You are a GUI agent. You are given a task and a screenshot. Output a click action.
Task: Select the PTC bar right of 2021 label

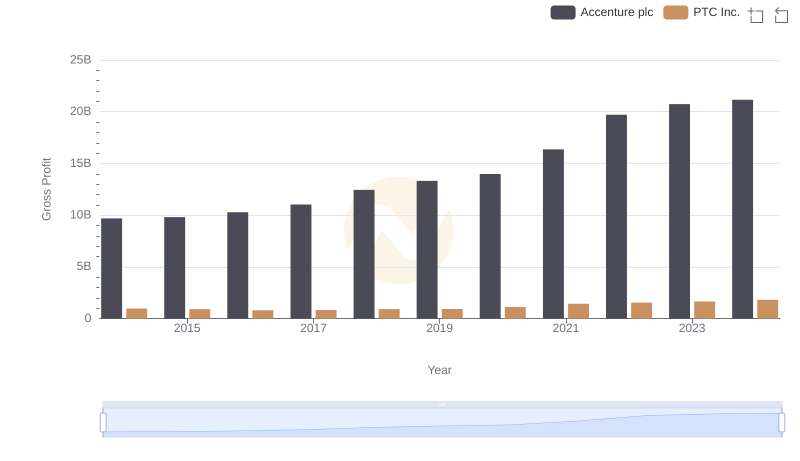[x=579, y=312]
